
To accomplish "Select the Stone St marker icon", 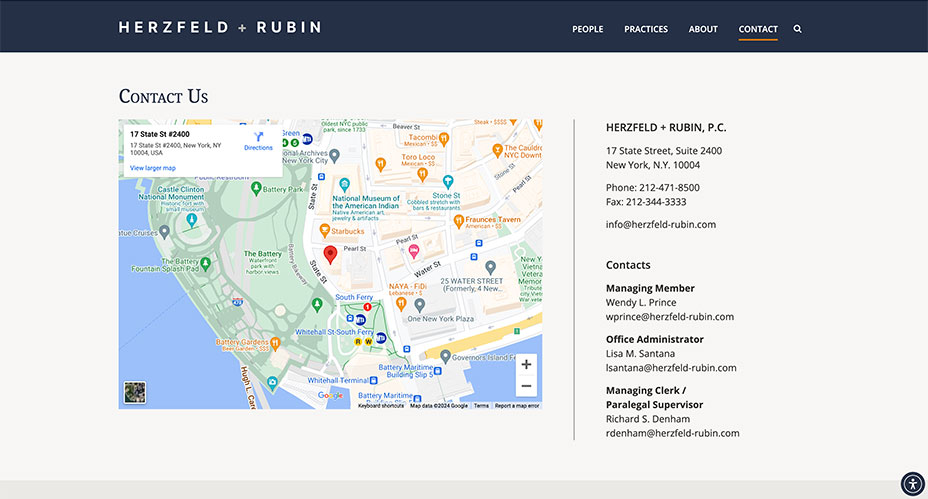I will [448, 181].
